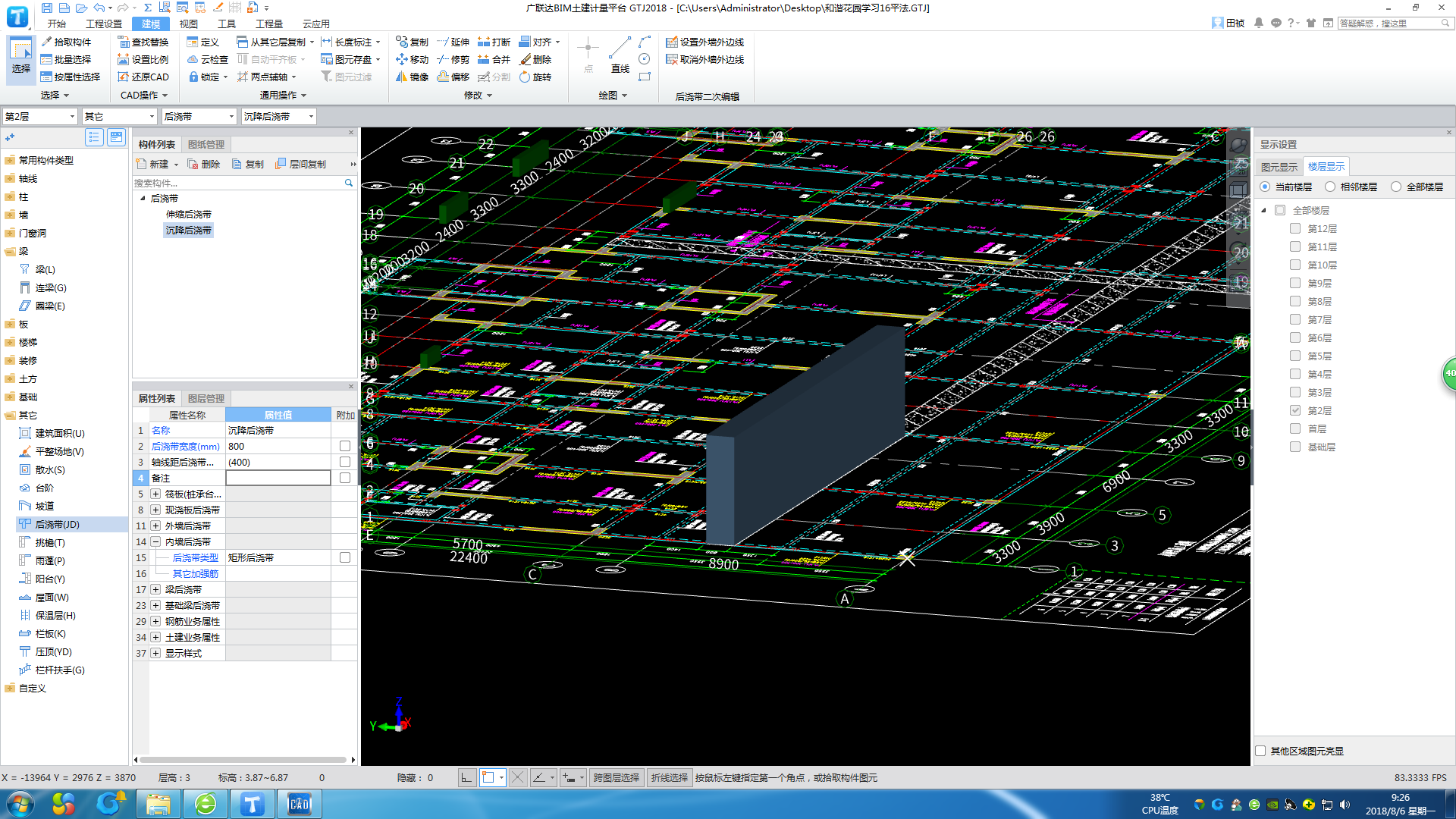Collapse the 全部楼层 tree node
Image resolution: width=1456 pixels, height=819 pixels.
tap(1264, 210)
